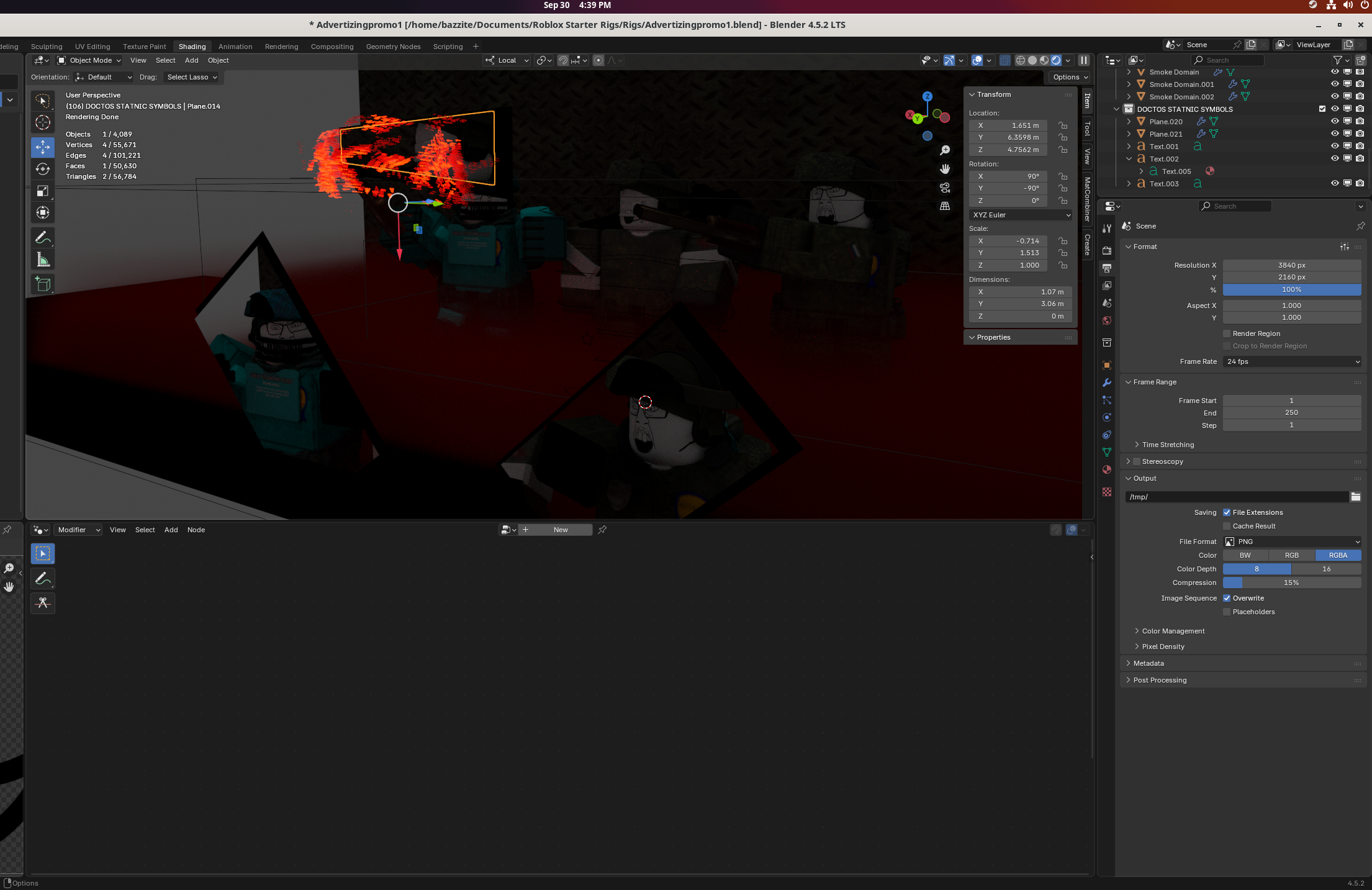1372x890 pixels.
Task: Click New to create a node tree
Action: pyautogui.click(x=560, y=530)
